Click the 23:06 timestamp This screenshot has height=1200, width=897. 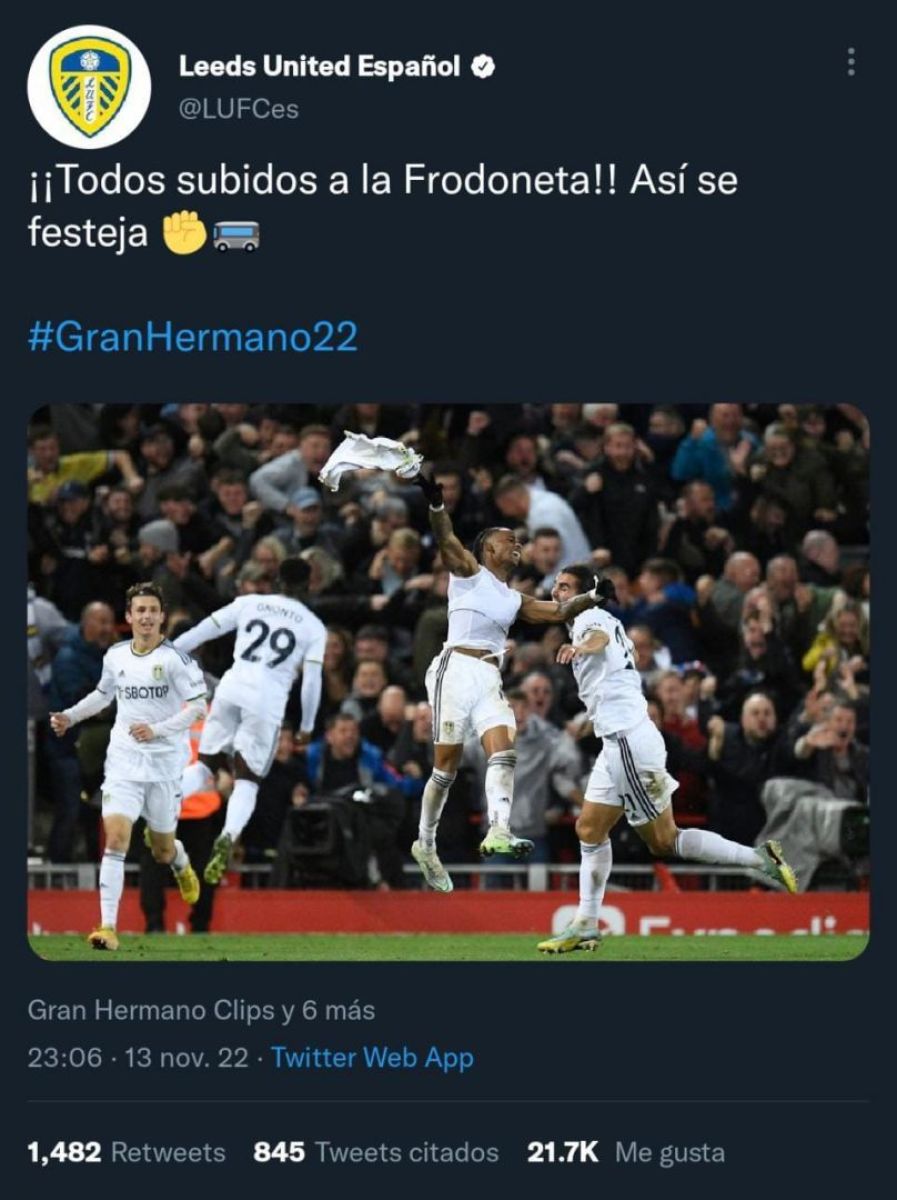click(x=64, y=1057)
